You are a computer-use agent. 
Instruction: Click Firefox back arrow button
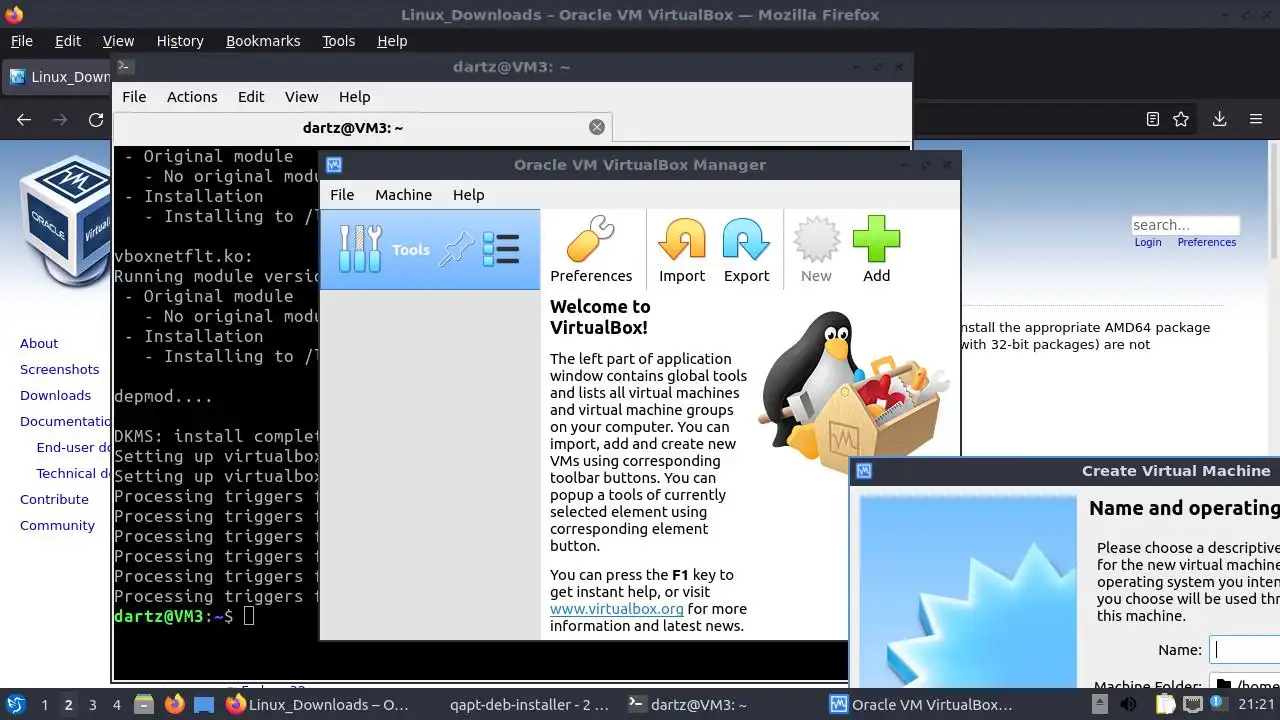click(x=24, y=119)
